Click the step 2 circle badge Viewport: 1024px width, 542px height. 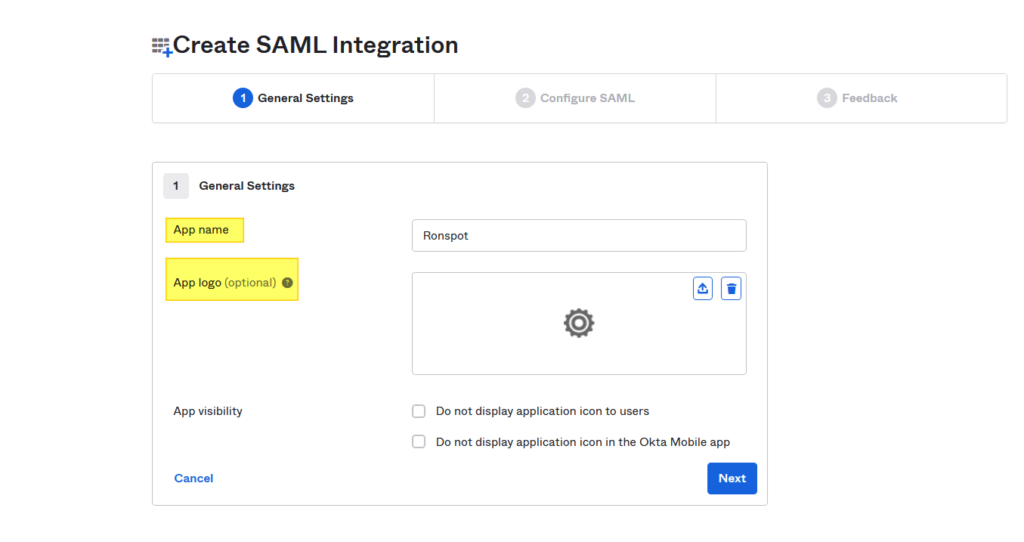[525, 98]
